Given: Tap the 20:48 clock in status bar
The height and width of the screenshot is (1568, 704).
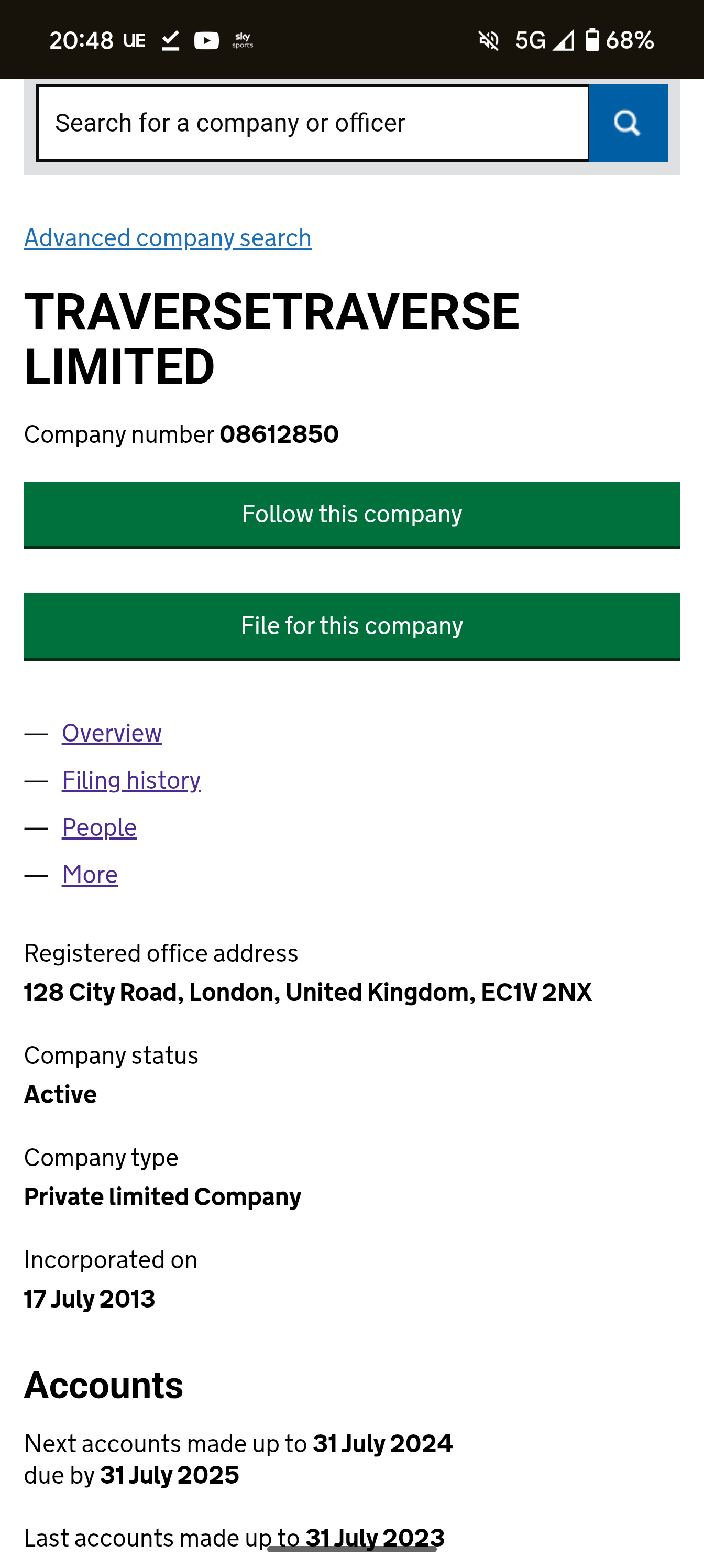Looking at the screenshot, I should (x=82, y=41).
